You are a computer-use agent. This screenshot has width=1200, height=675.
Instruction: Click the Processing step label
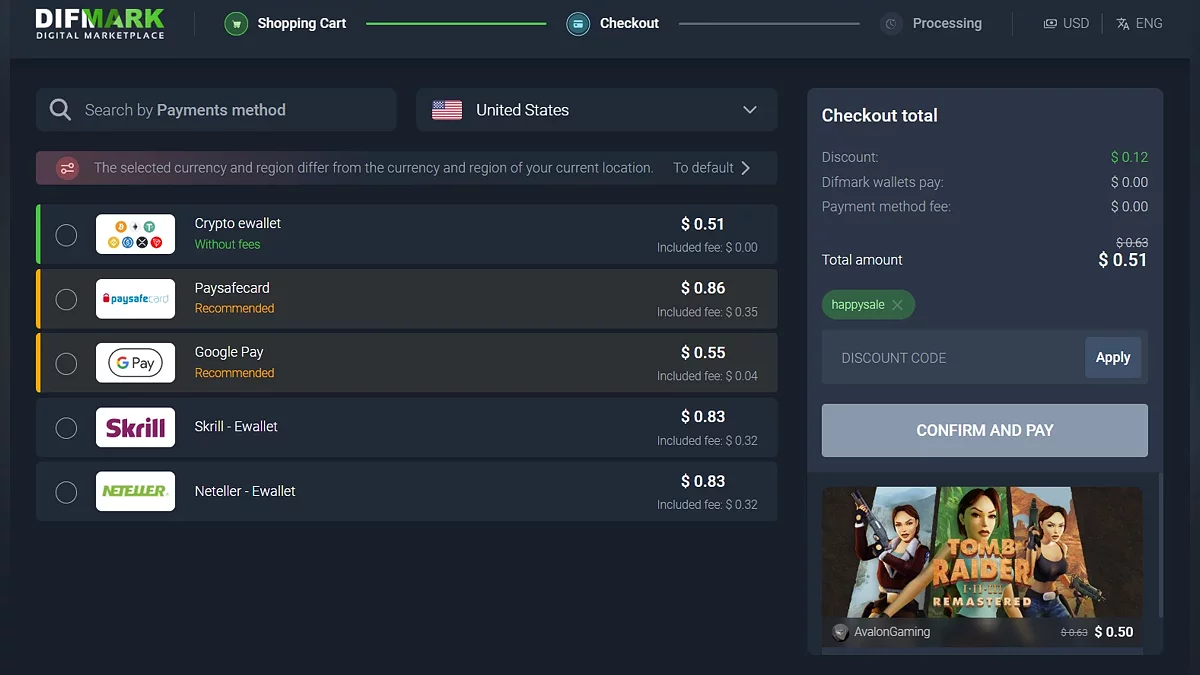(x=946, y=23)
